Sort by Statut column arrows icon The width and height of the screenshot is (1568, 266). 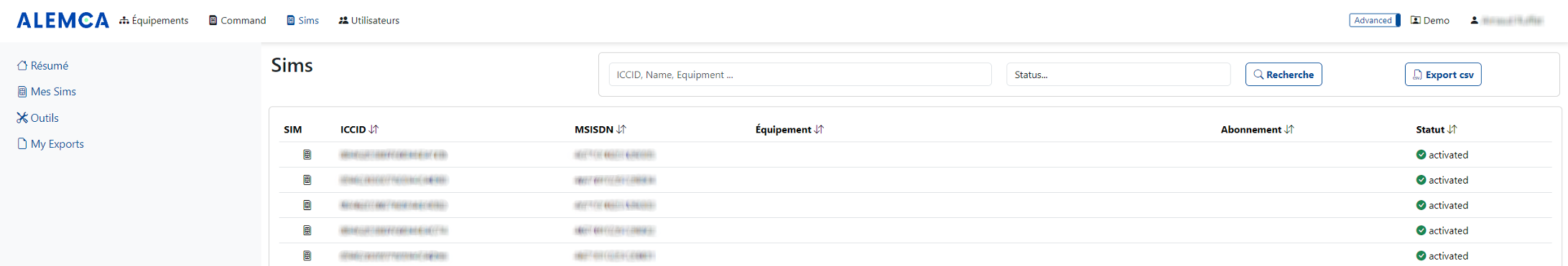click(1452, 130)
